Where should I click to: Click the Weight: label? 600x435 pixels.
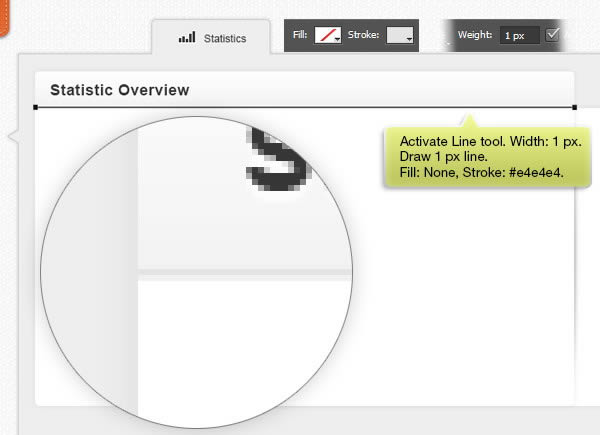click(475, 35)
